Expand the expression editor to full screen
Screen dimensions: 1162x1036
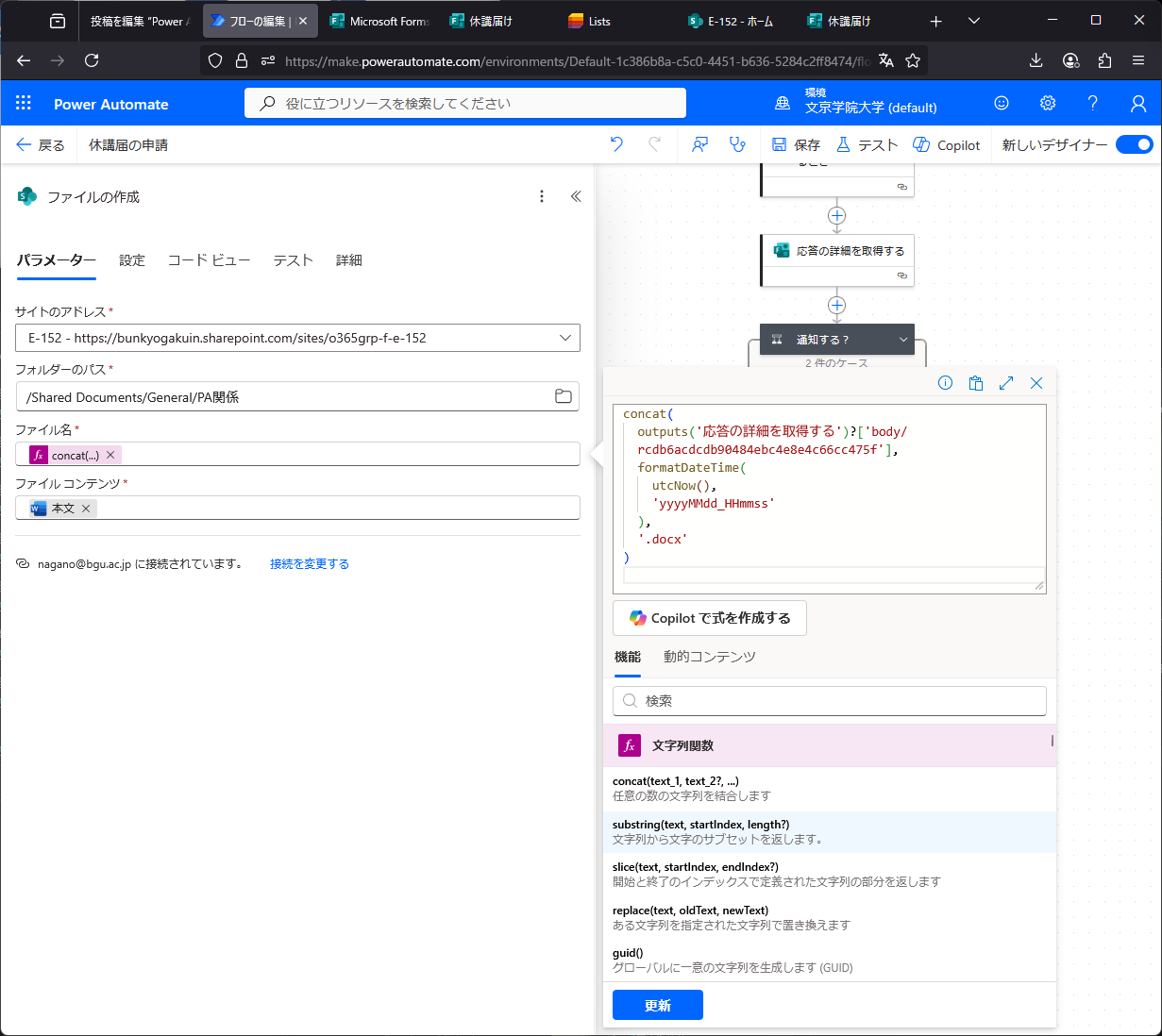coord(1006,383)
